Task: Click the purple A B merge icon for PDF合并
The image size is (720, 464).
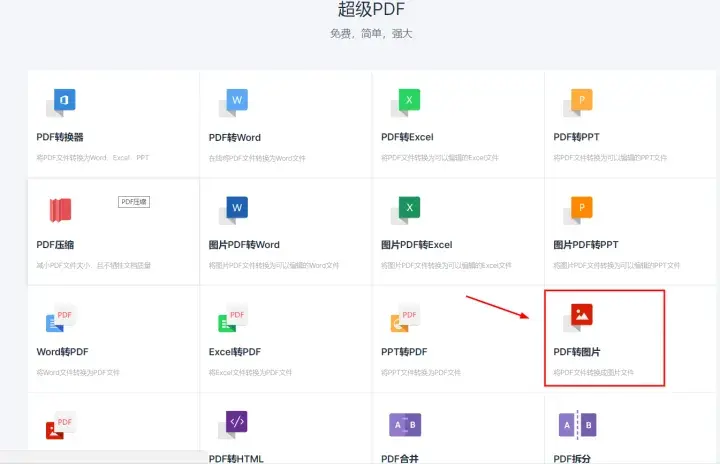Action: click(405, 425)
